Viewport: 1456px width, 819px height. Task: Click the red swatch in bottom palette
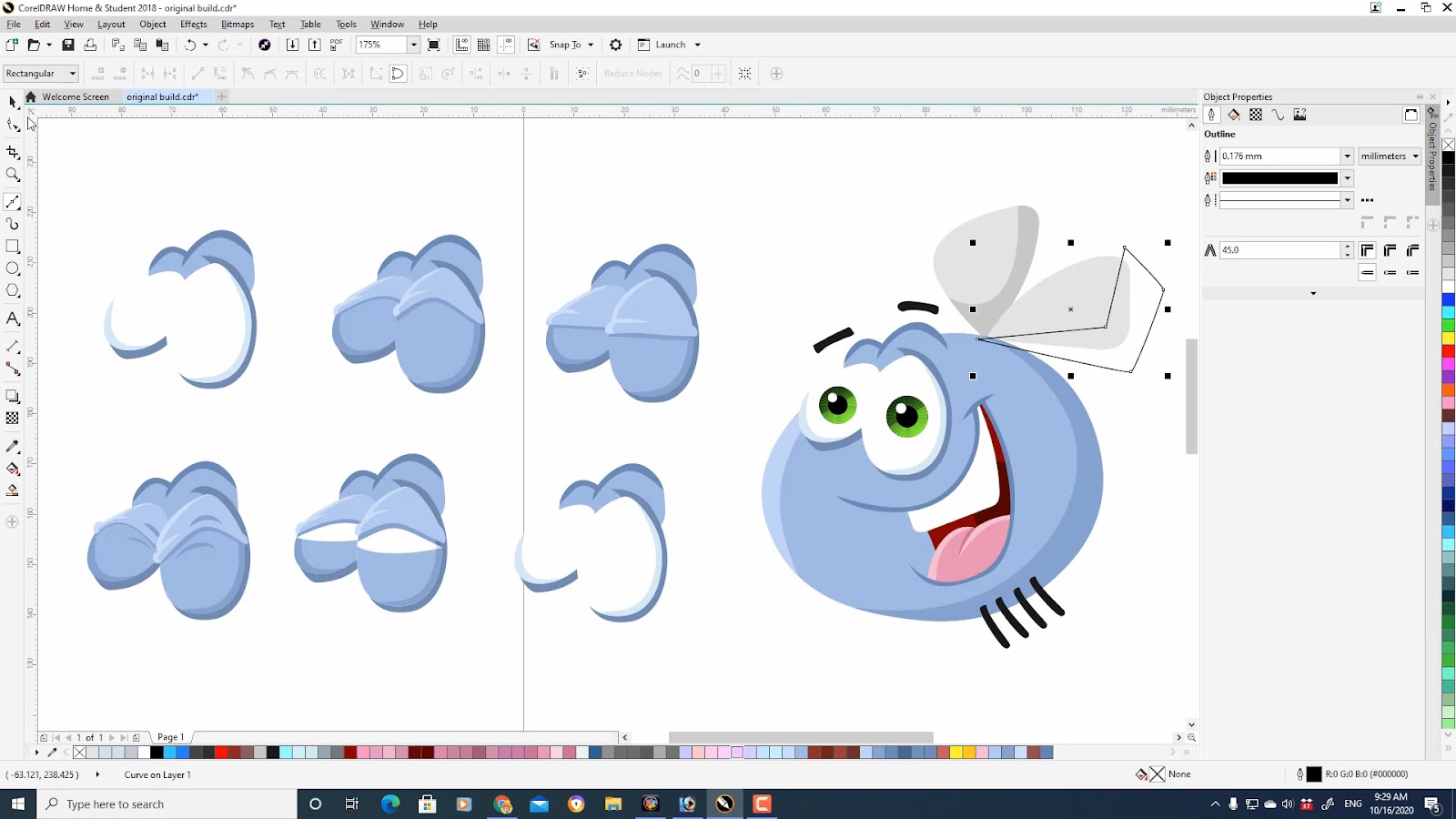click(221, 753)
